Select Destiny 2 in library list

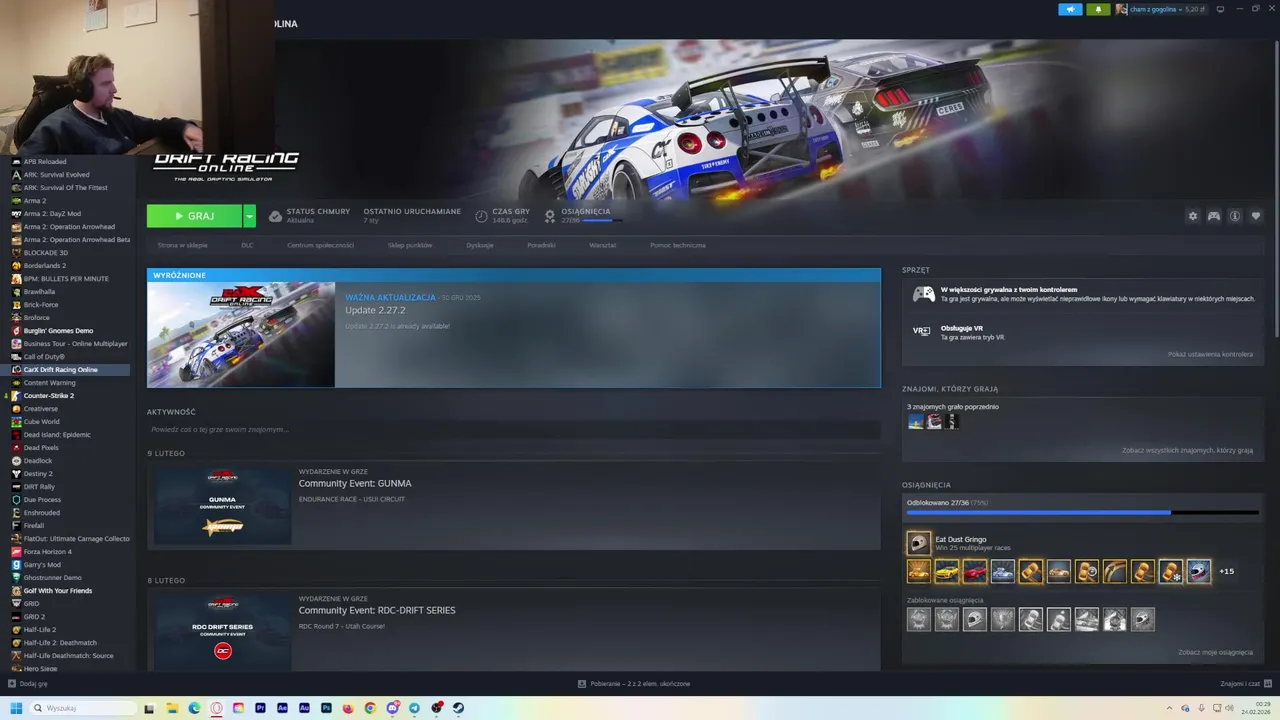38,474
